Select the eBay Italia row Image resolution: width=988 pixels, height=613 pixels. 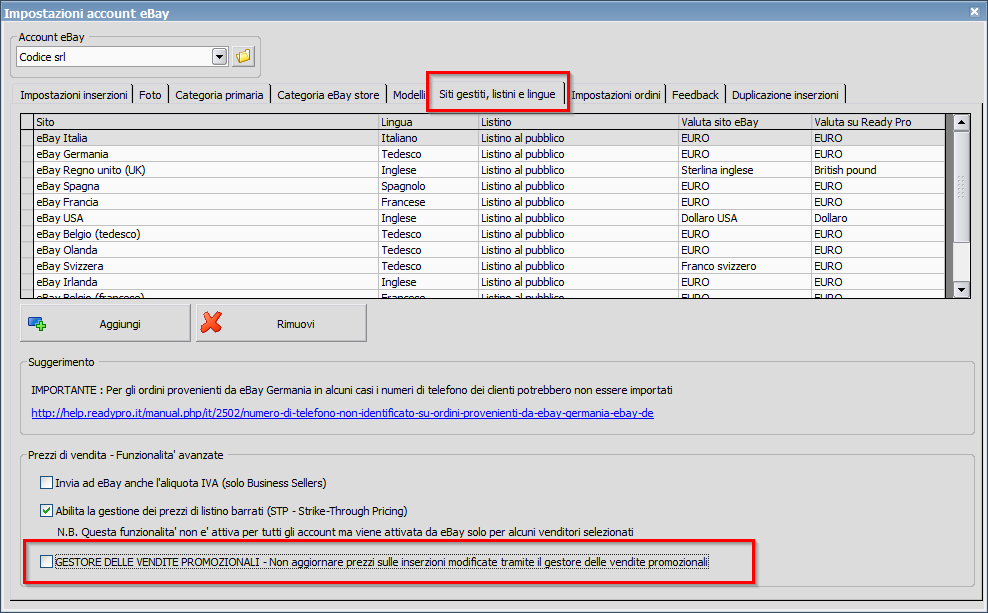483,138
